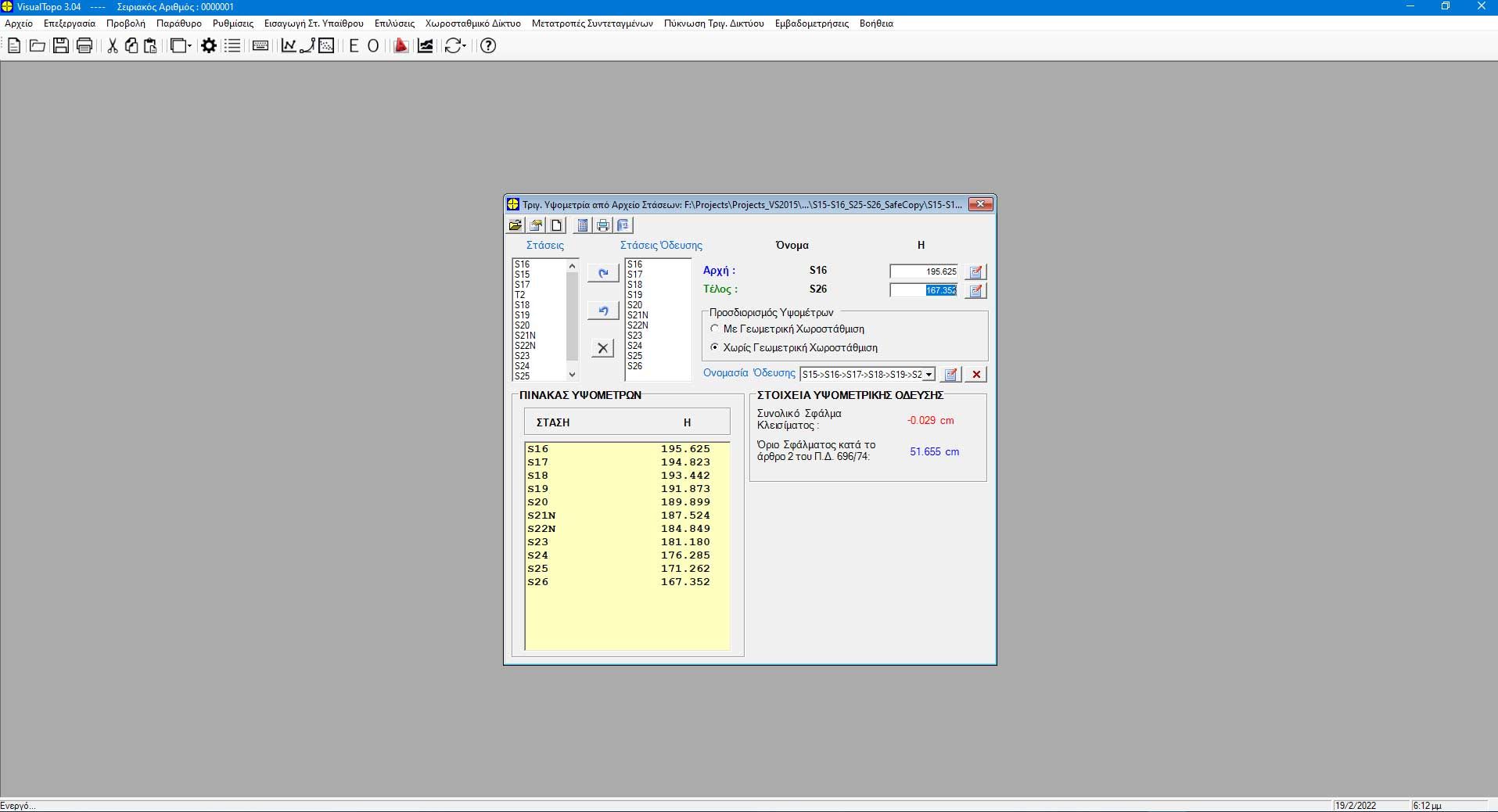Open the Εμβαδομετρήσεις menu

pos(811,23)
